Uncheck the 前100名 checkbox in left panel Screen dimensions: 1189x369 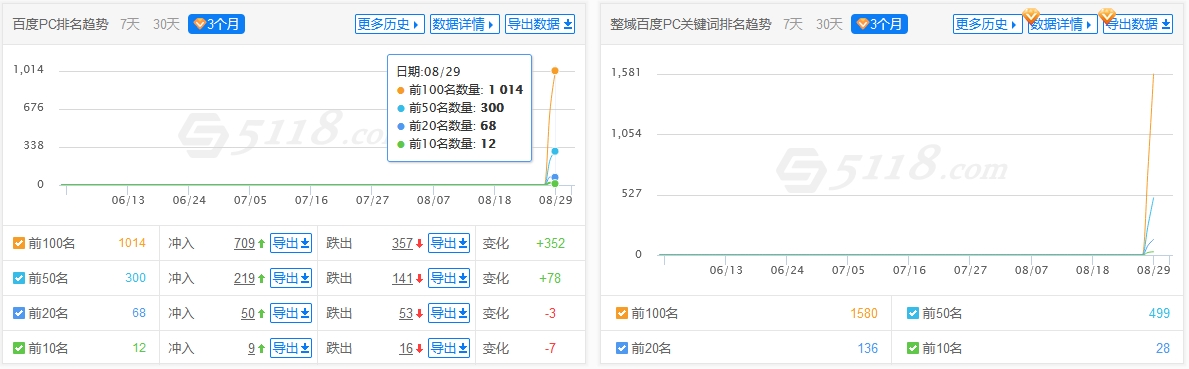click(x=19, y=244)
